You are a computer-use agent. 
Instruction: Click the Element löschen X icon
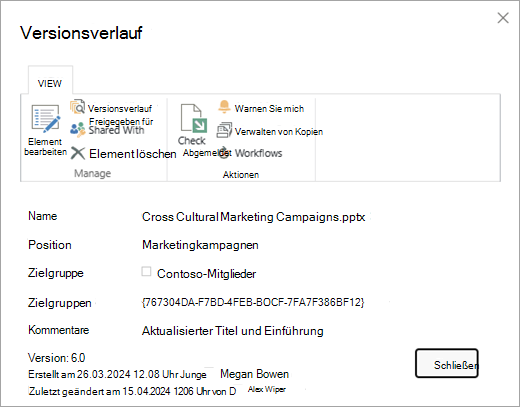coord(78,154)
